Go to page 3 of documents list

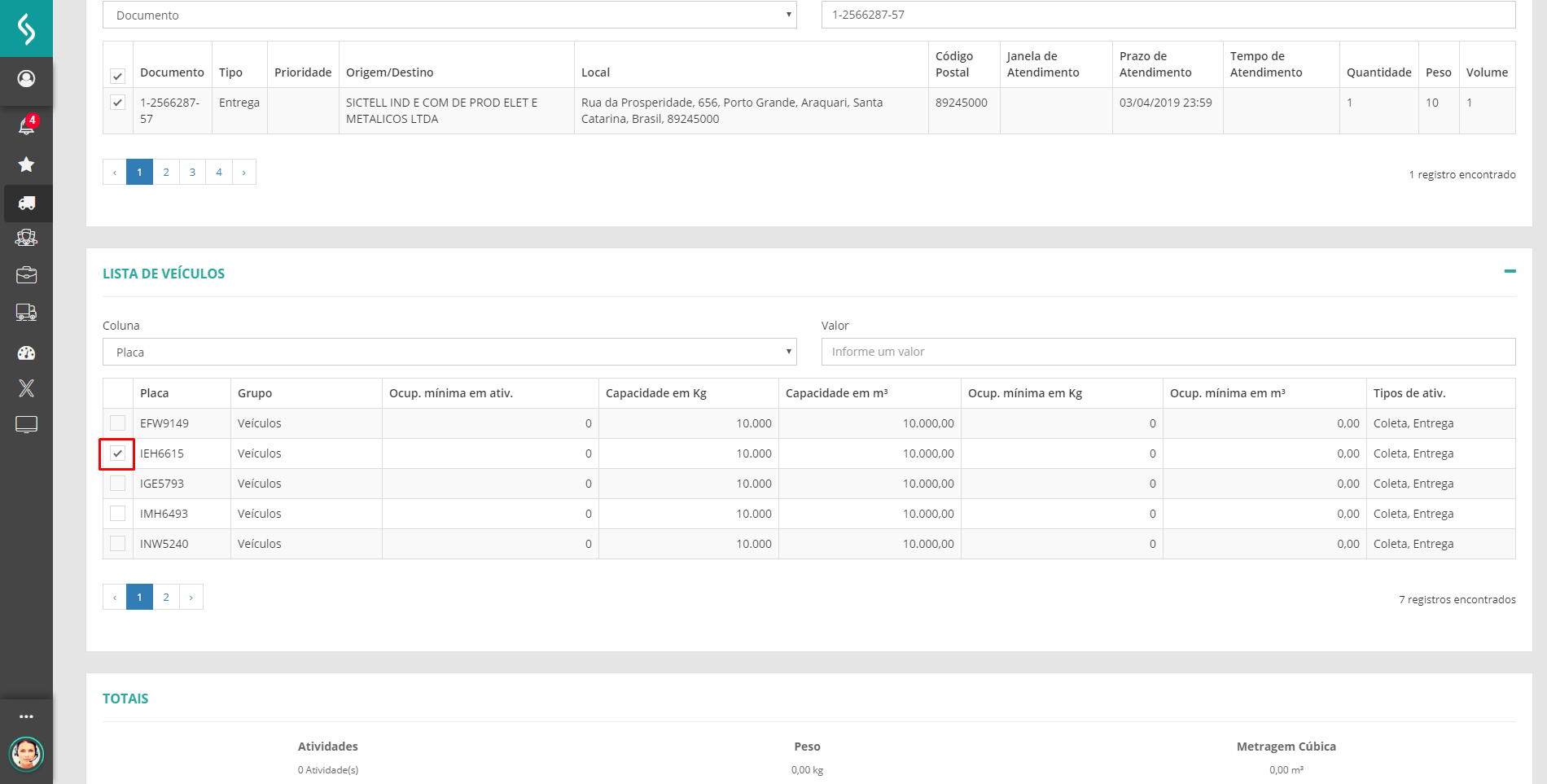pyautogui.click(x=192, y=172)
